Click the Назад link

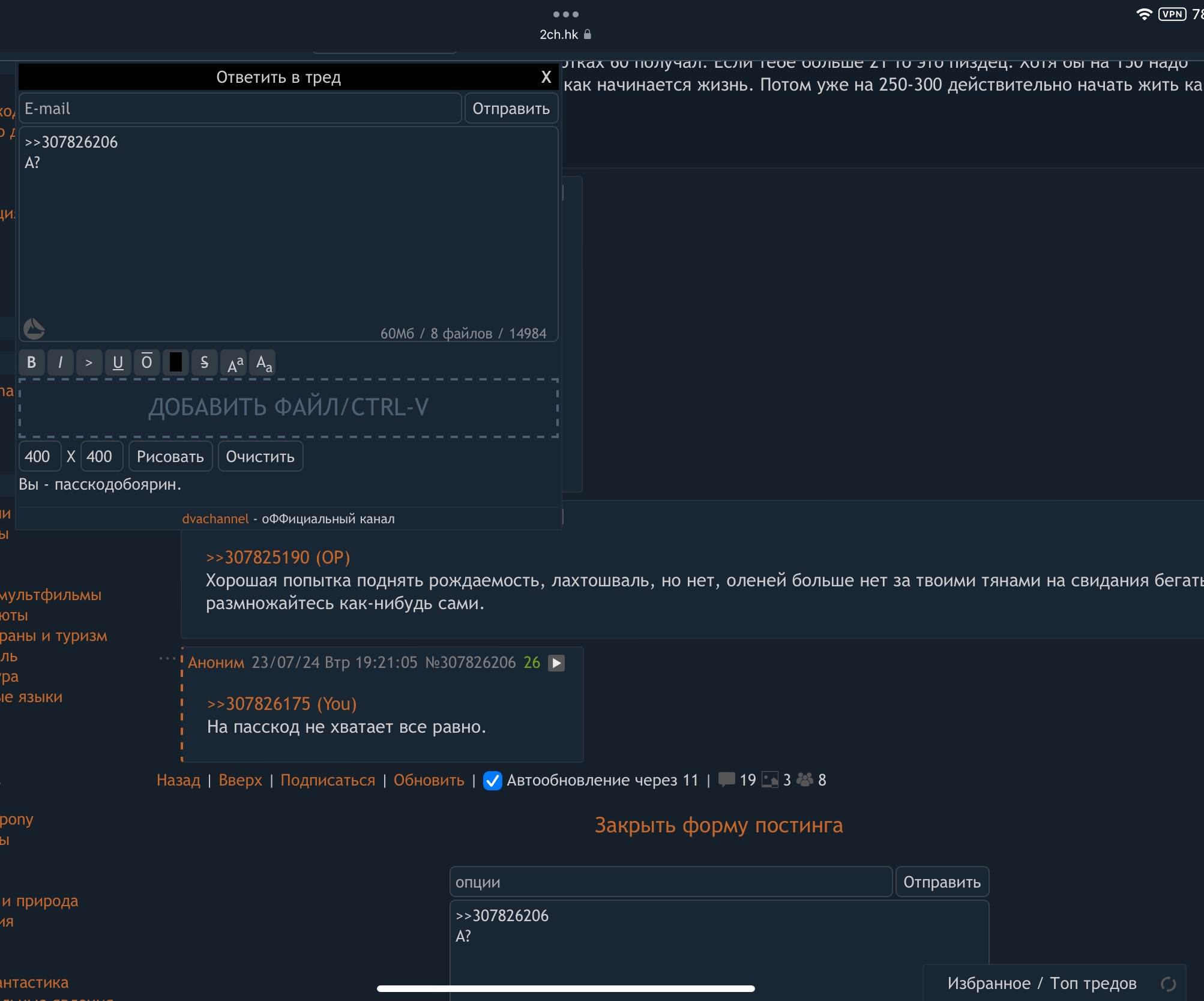[x=178, y=780]
